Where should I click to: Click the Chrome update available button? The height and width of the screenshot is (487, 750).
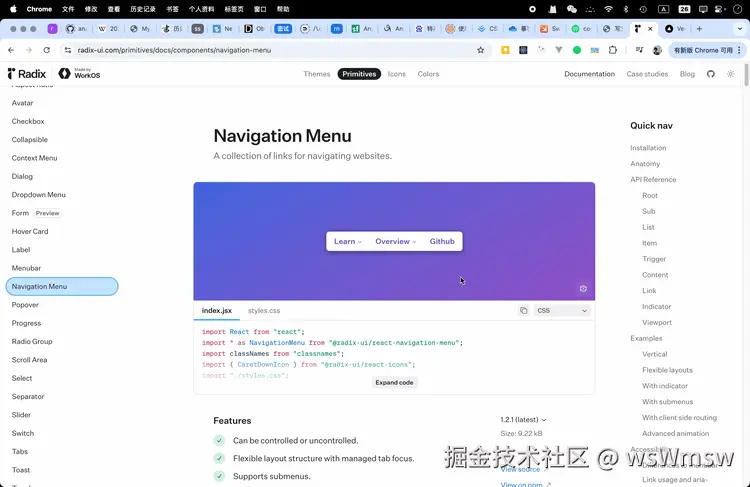tap(707, 50)
